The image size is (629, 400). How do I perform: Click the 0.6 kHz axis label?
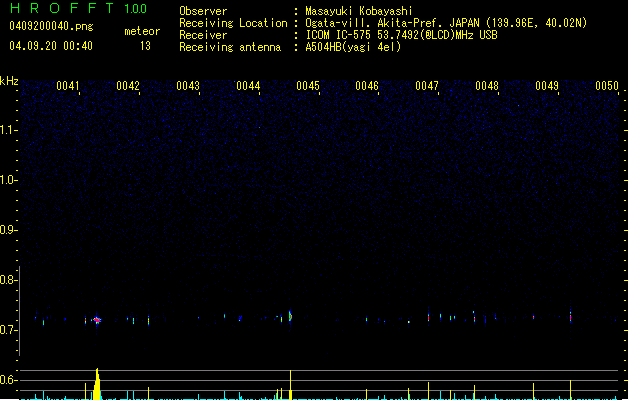tap(8, 380)
